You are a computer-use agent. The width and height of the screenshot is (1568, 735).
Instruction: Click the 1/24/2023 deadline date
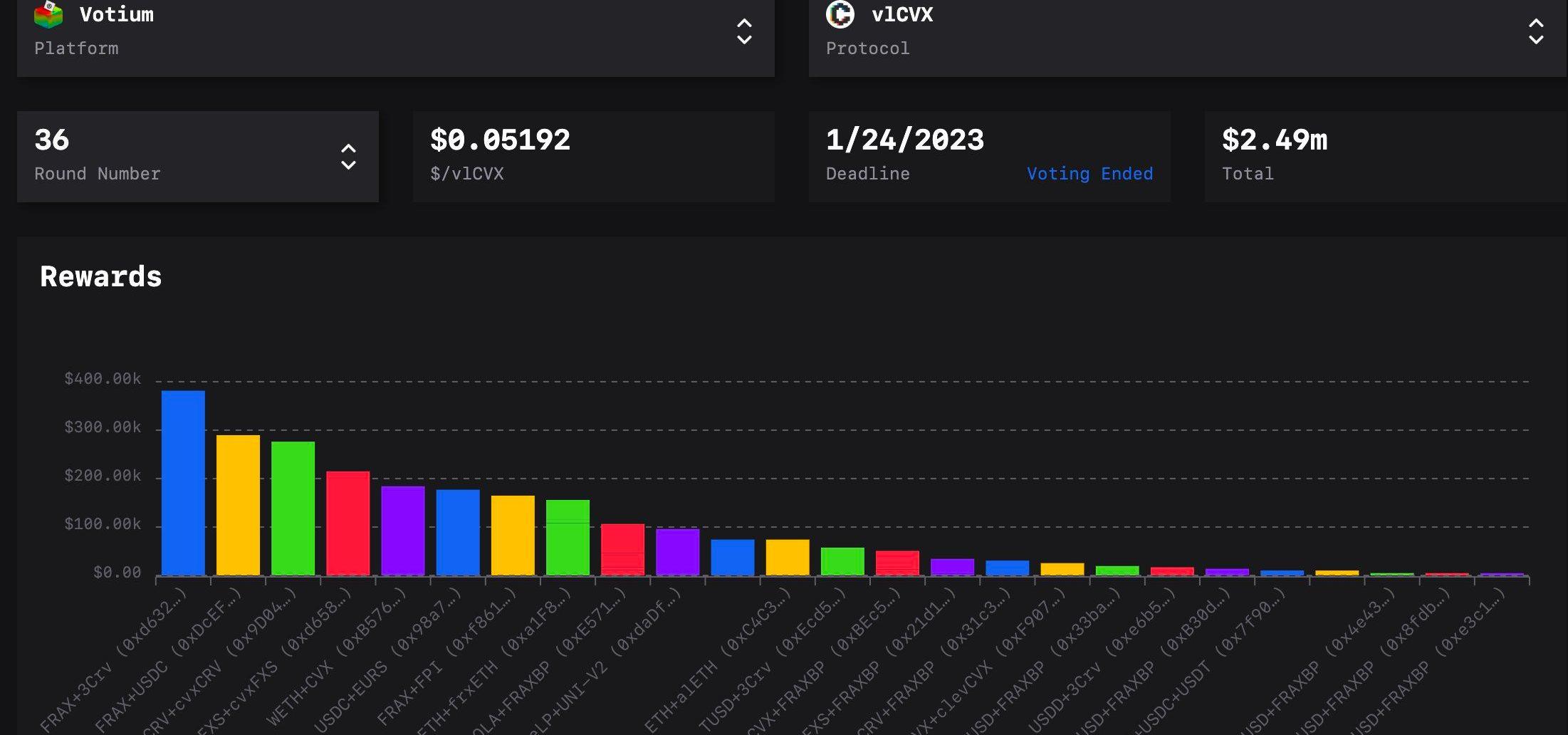click(904, 140)
